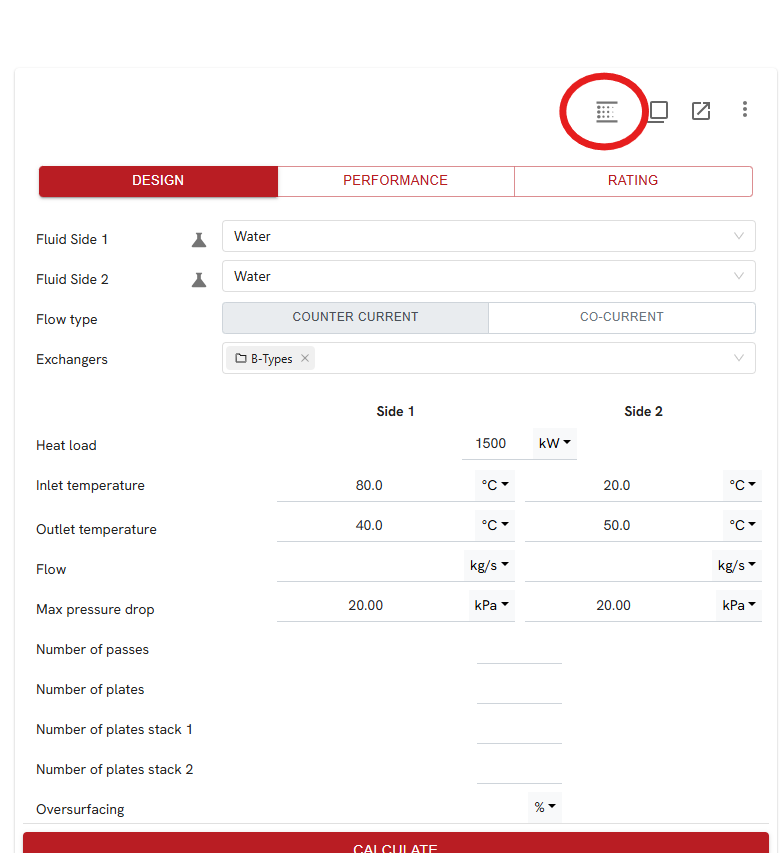This screenshot has height=853, width=783.
Task: Open the Exchangers selection dropdown
Action: [739, 359]
